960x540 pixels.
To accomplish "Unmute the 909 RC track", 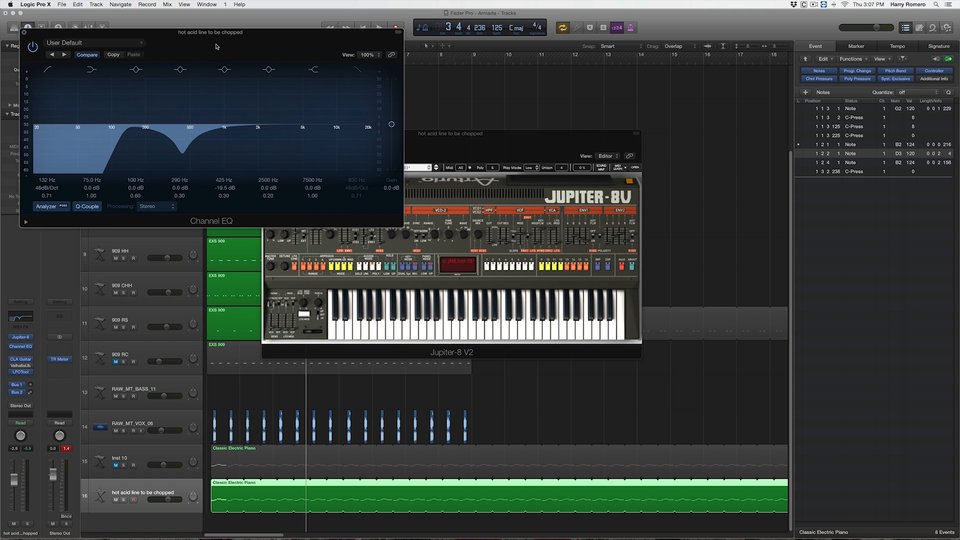I will coord(115,362).
